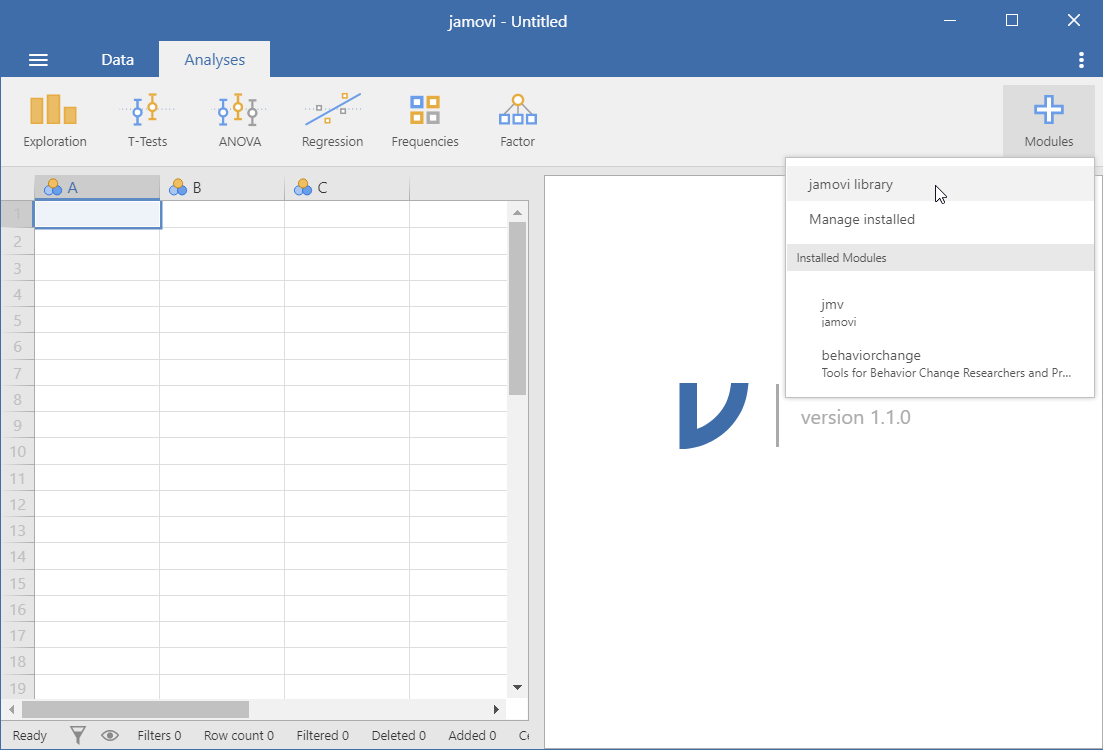
Task: Select column B header
Action: [x=222, y=188]
